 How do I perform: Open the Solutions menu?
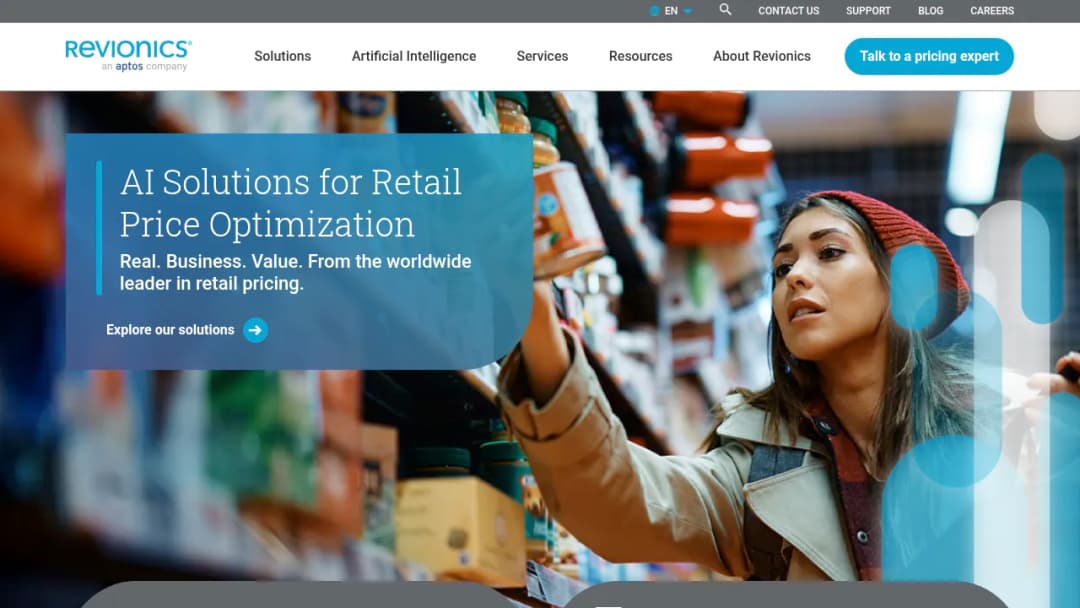point(282,56)
